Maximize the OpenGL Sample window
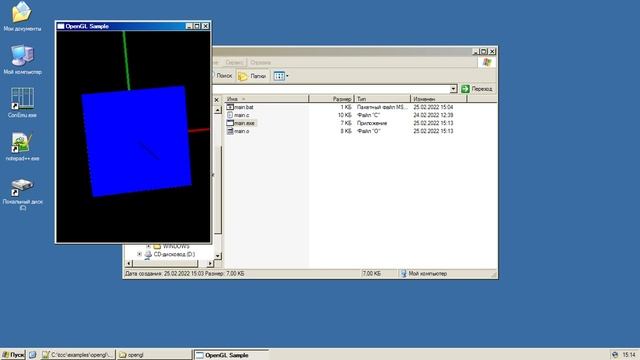This screenshot has width=640, height=360. pyautogui.click(x=197, y=26)
